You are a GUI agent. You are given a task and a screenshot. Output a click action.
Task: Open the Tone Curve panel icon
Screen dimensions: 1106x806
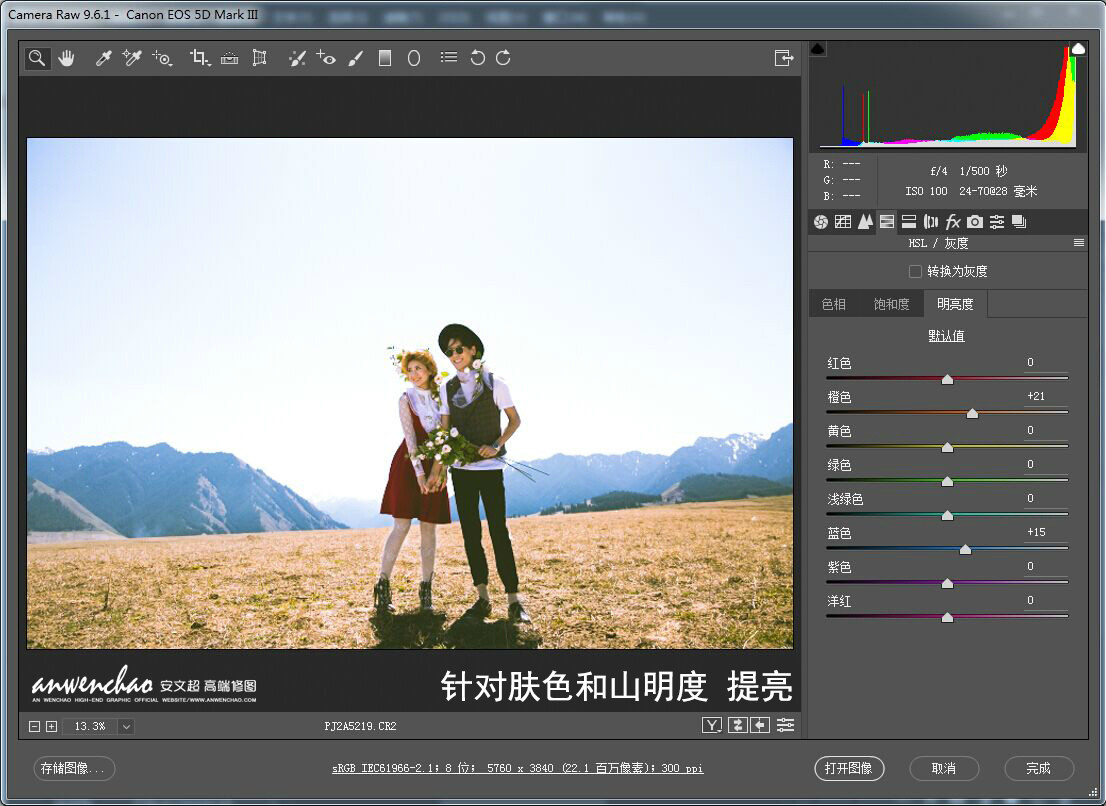[843, 222]
